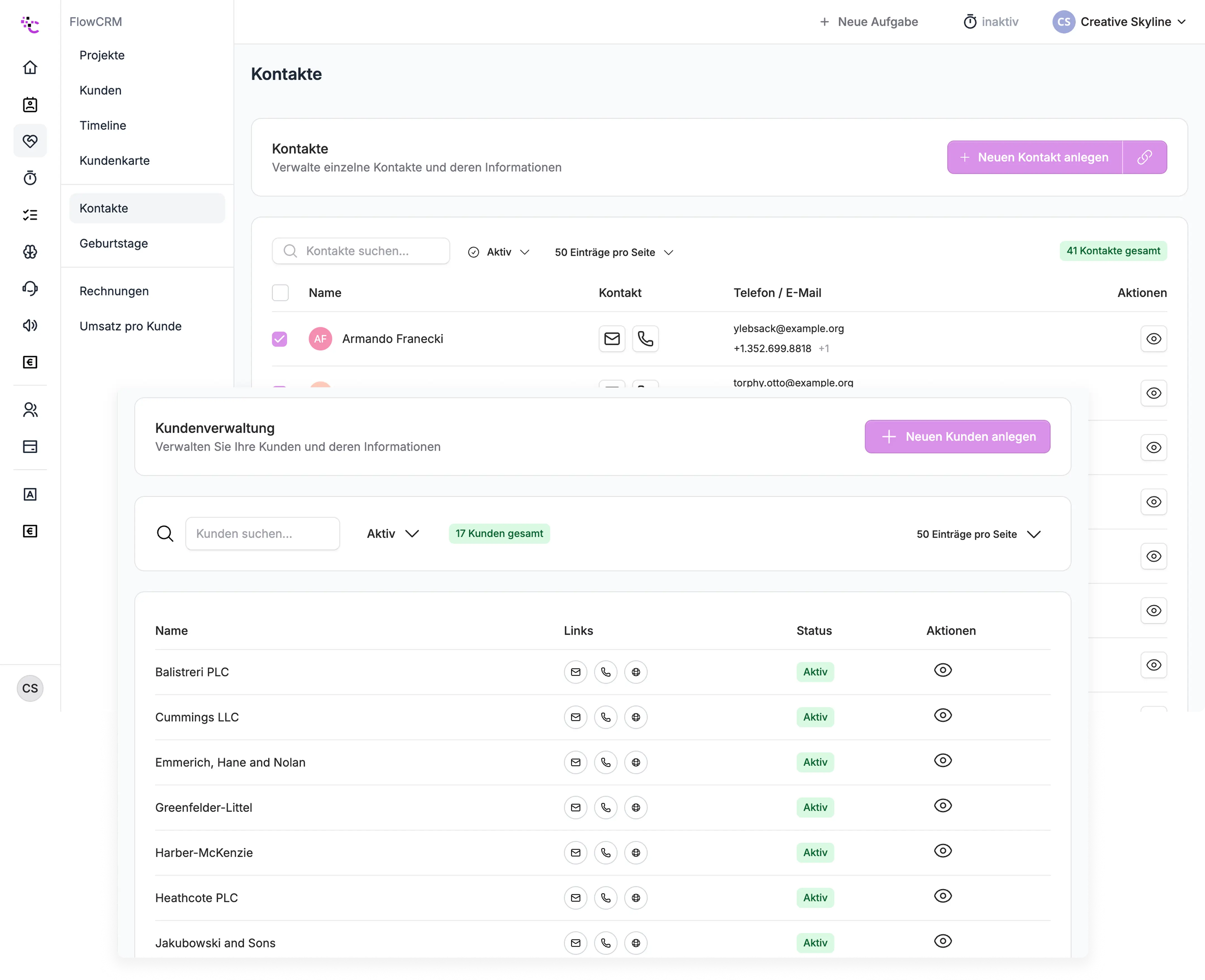Image resolution: width=1205 pixels, height=980 pixels.
Task: Check the select-all checkbox in the Kontakte table
Action: point(280,292)
